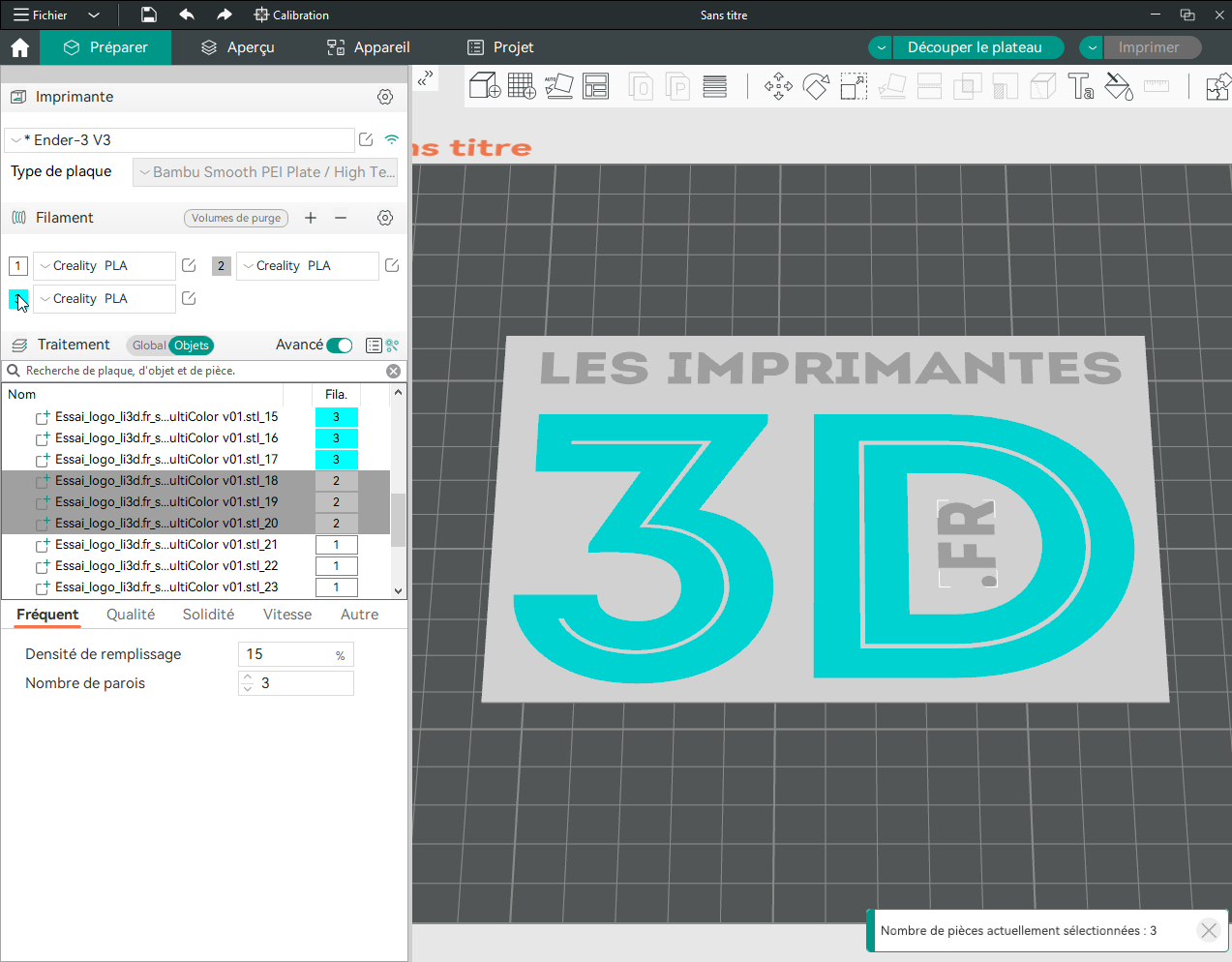Open the parameter list icon beside Avancé
Viewport: 1232px width, 962px height.
click(x=374, y=346)
